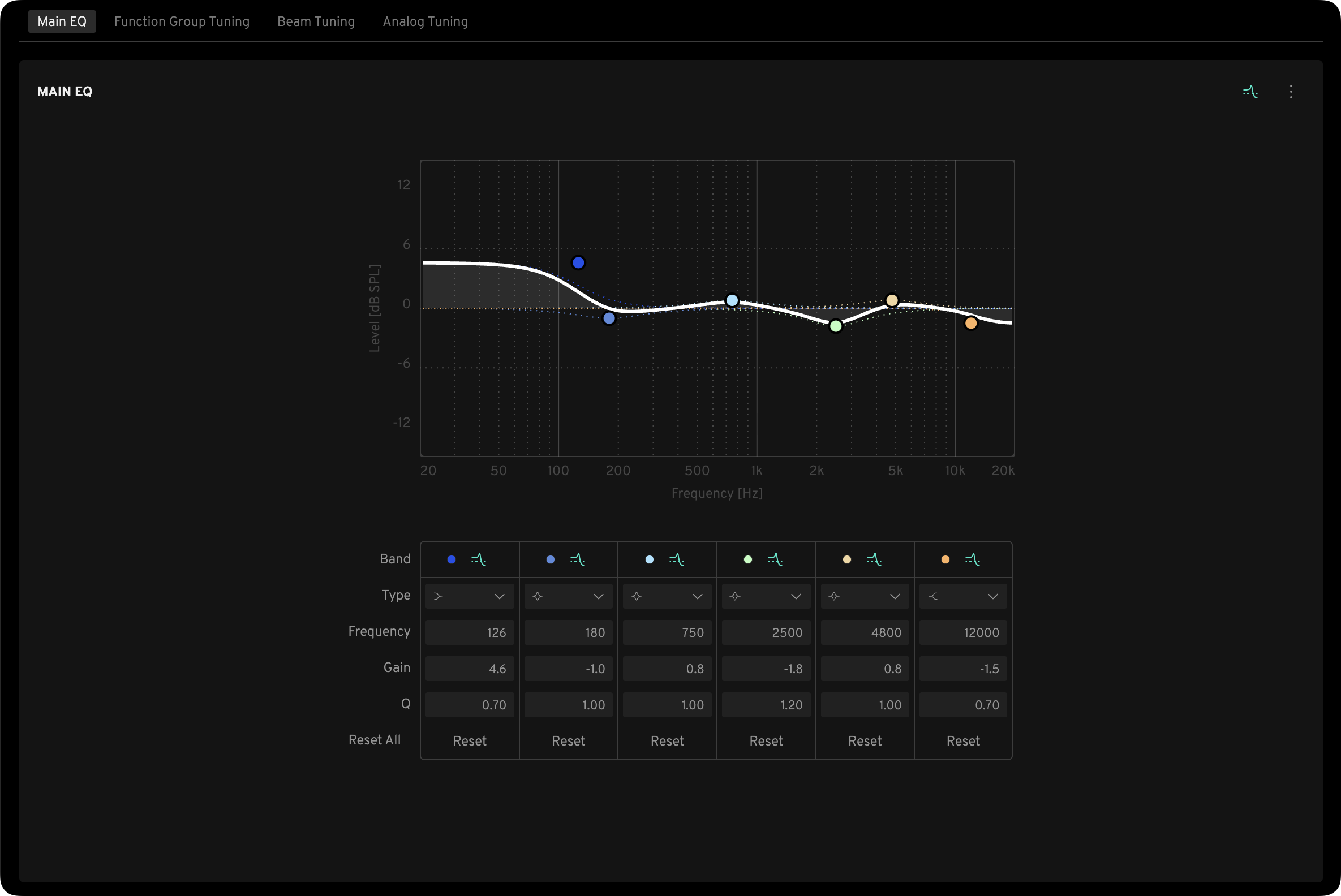This screenshot has height=896, width=1341.
Task: Click the yellow band's filter curve icon
Action: (874, 559)
